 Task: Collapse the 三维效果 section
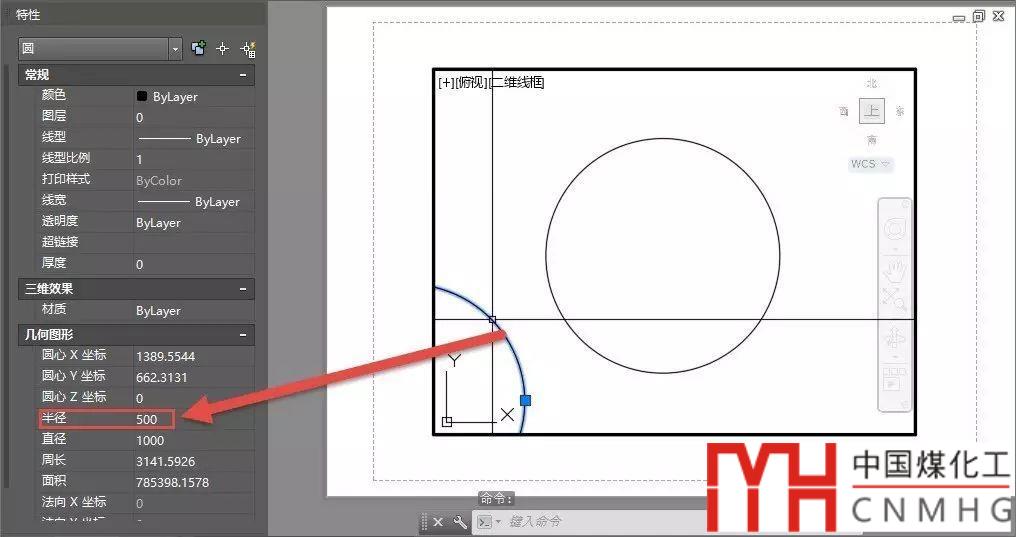click(243, 289)
